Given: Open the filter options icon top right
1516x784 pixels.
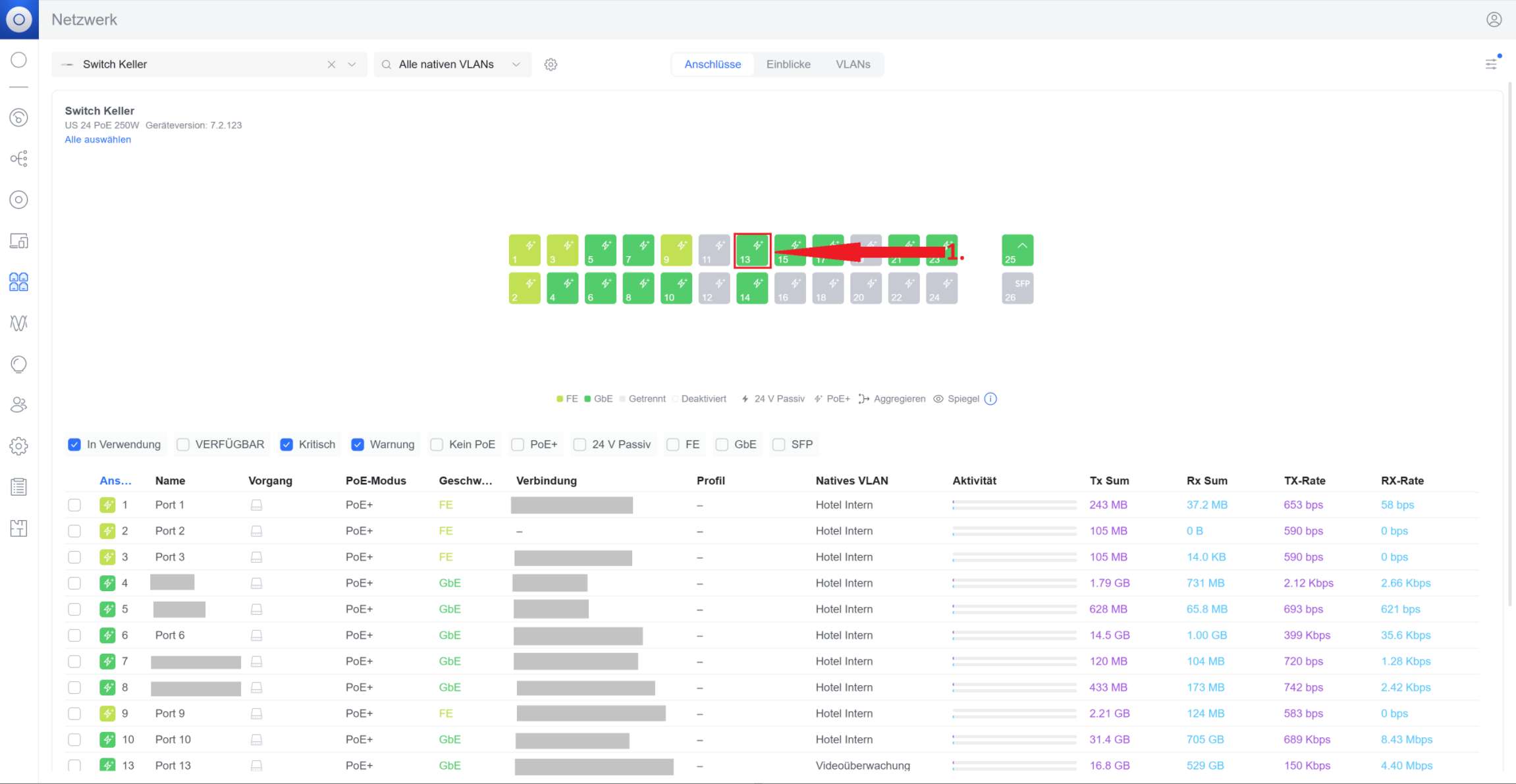Looking at the screenshot, I should pos(1491,64).
